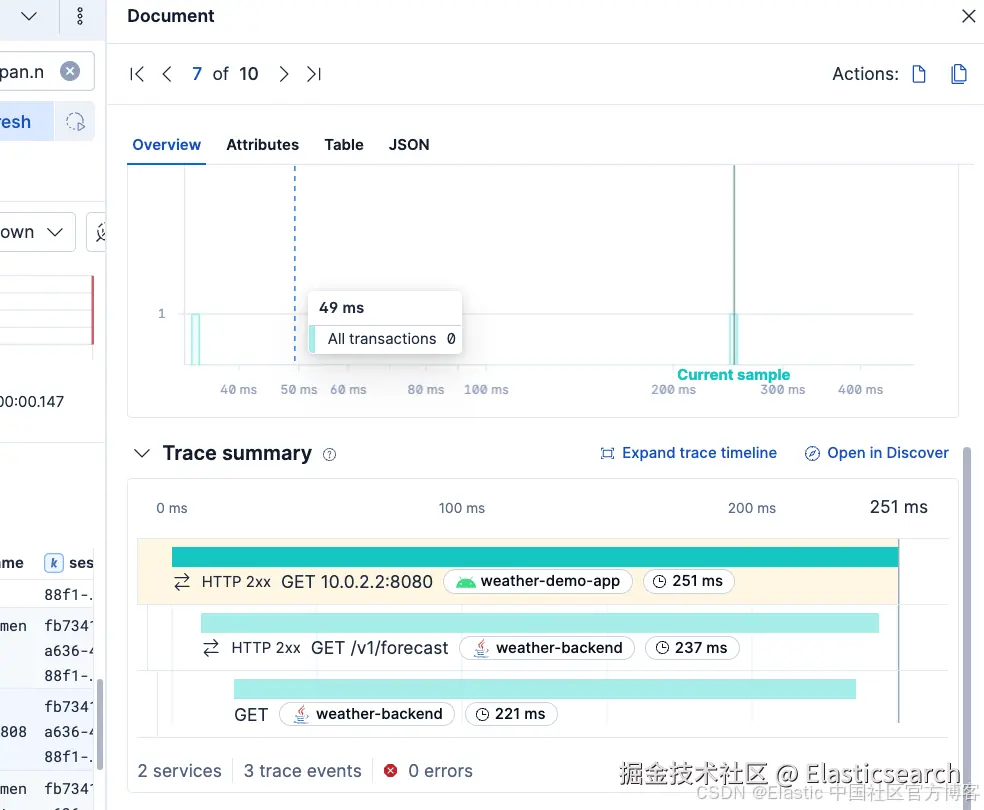
Task: Click weather-backend badge on GET /v1/forecast row
Action: [547, 647]
